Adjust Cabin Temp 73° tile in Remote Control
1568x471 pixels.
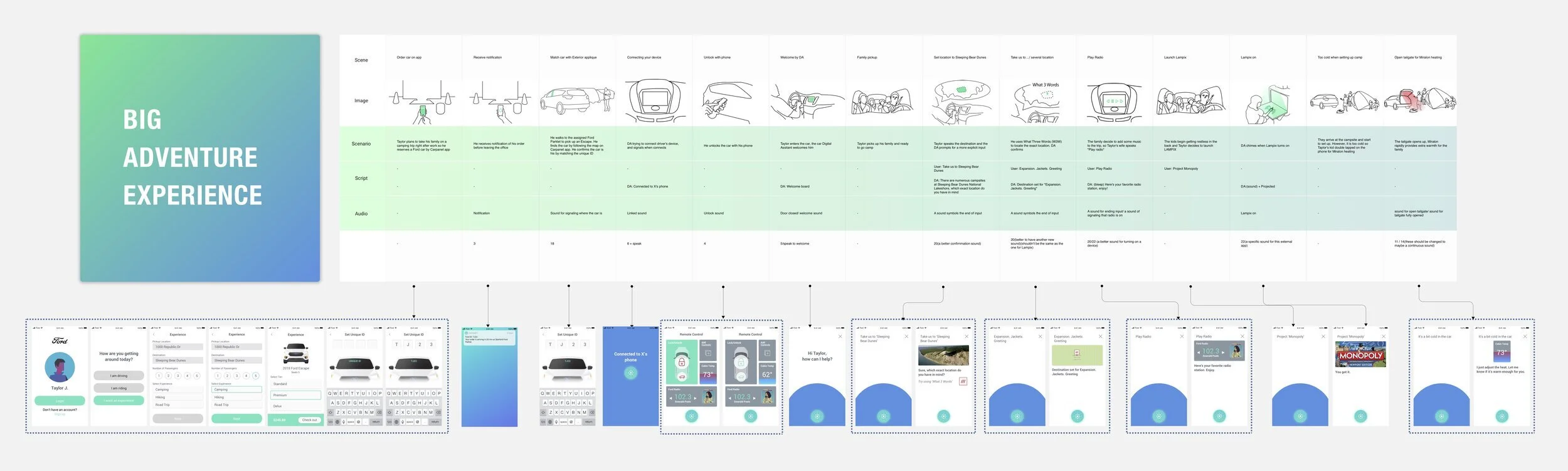tap(707, 373)
